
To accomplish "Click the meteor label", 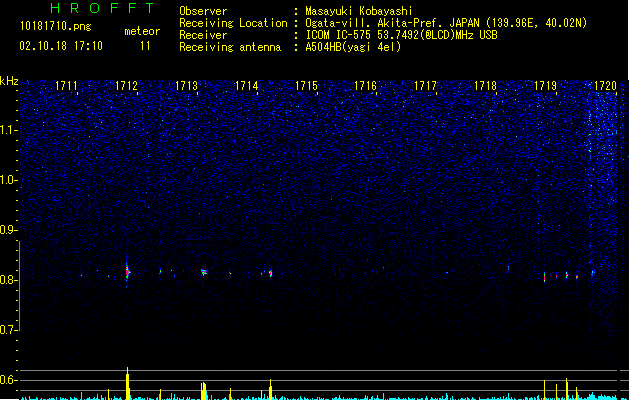I will (142, 31).
